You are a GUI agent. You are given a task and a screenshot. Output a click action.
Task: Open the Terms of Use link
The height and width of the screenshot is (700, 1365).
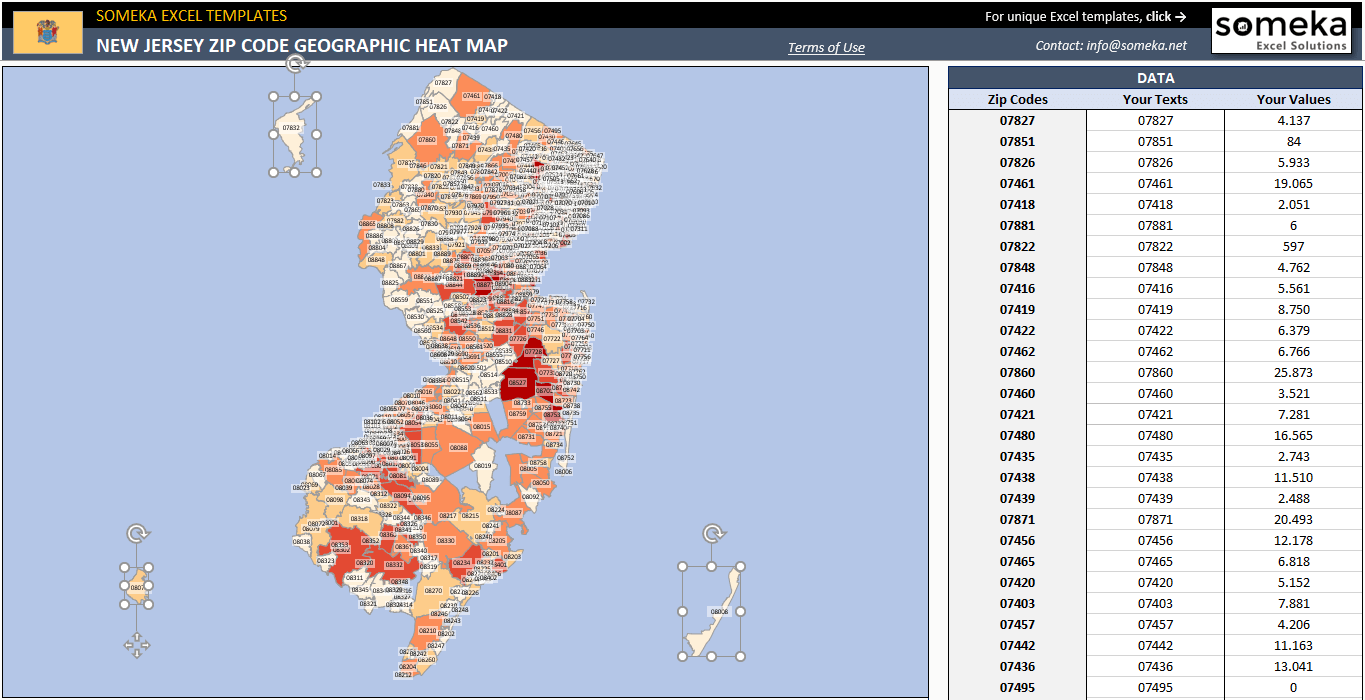coord(825,46)
